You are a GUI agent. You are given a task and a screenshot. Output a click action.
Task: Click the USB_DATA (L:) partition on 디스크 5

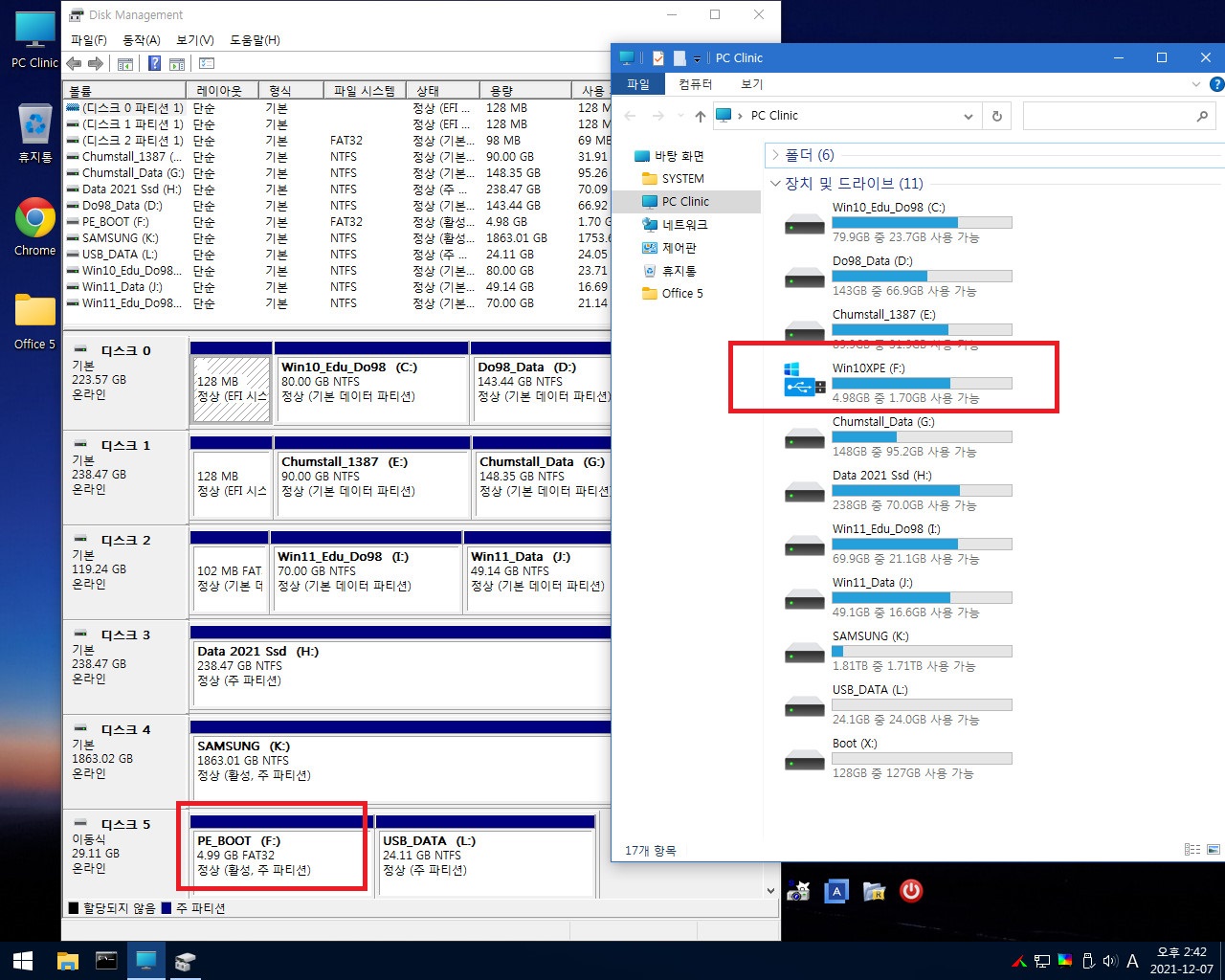coord(486,855)
